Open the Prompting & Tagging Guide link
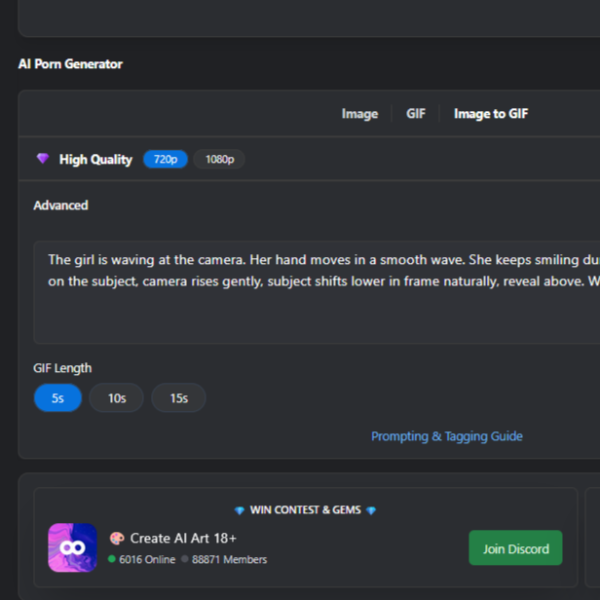Image resolution: width=600 pixels, height=600 pixels. point(447,436)
